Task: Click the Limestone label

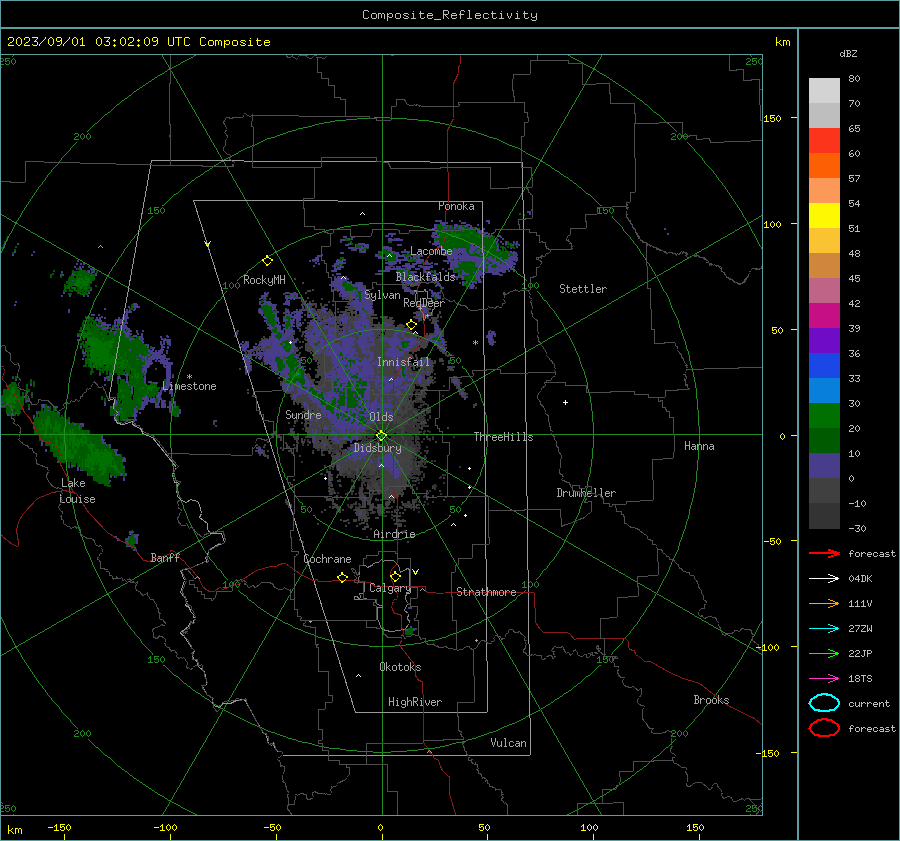Action: (x=189, y=386)
